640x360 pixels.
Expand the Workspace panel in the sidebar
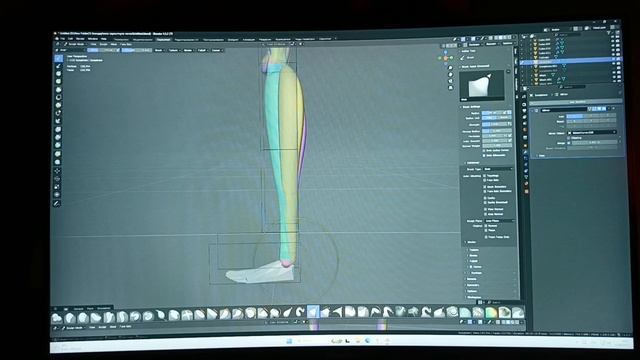pos(474,297)
